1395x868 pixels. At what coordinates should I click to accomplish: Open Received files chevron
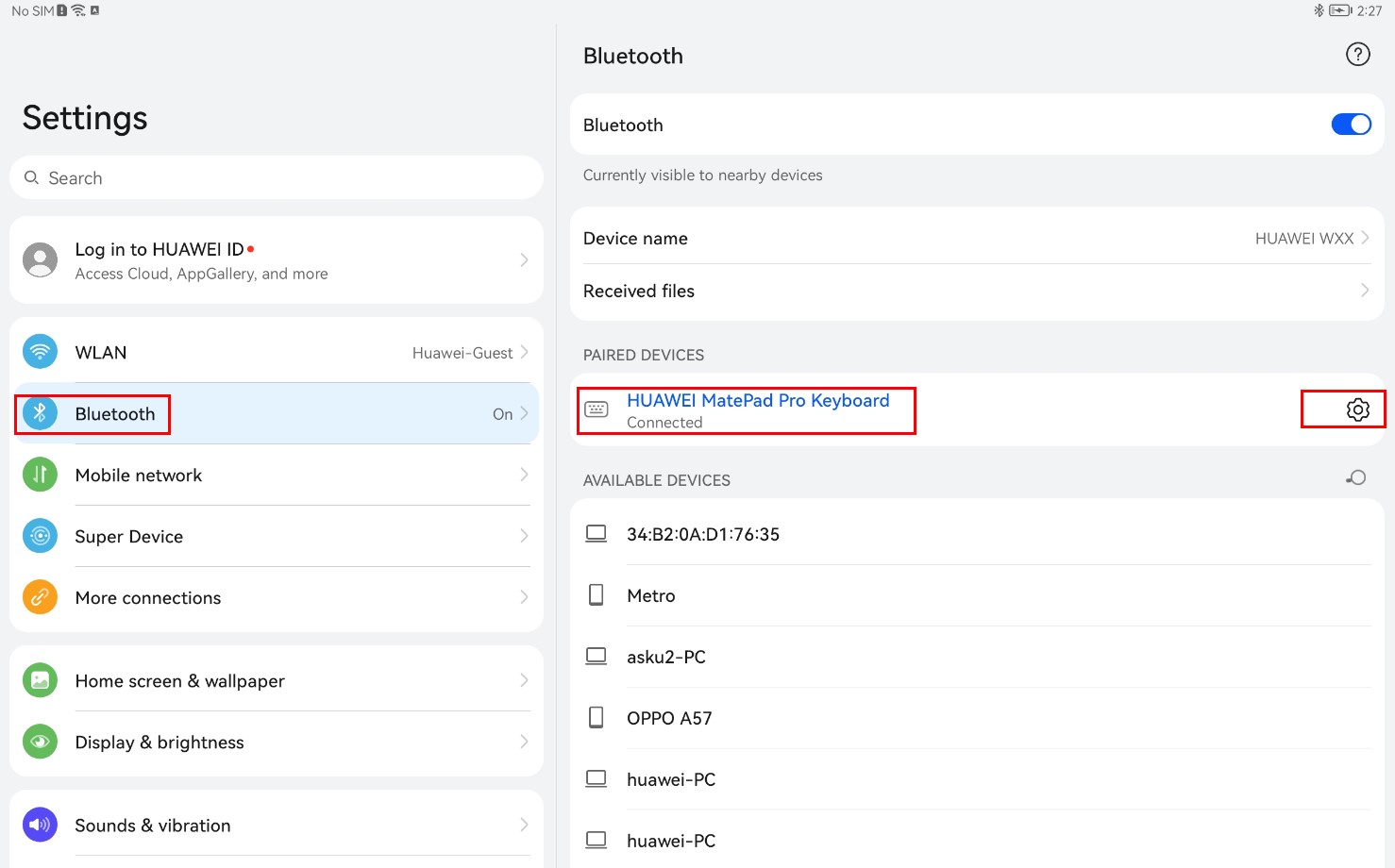click(x=1365, y=291)
